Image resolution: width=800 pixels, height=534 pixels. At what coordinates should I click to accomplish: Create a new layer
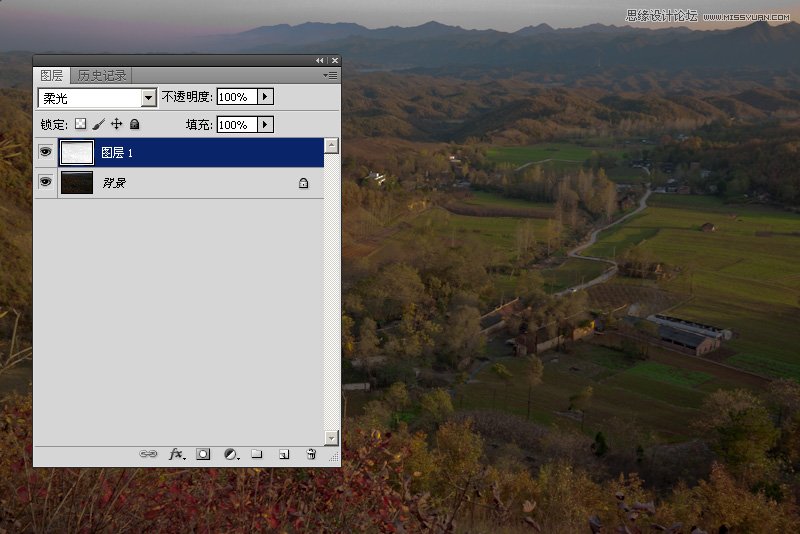coord(284,454)
